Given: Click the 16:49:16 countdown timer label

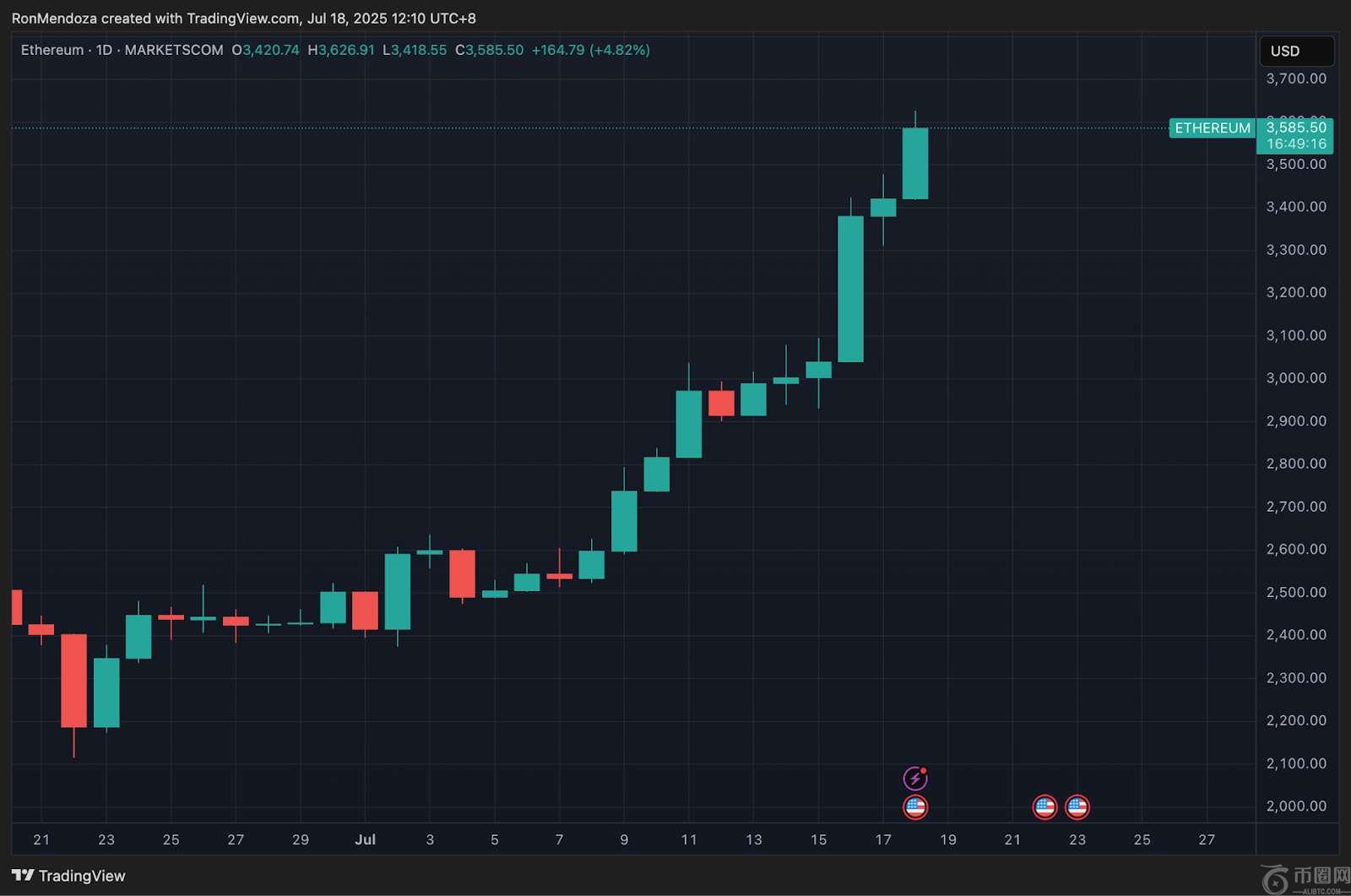Looking at the screenshot, I should point(1296,144).
